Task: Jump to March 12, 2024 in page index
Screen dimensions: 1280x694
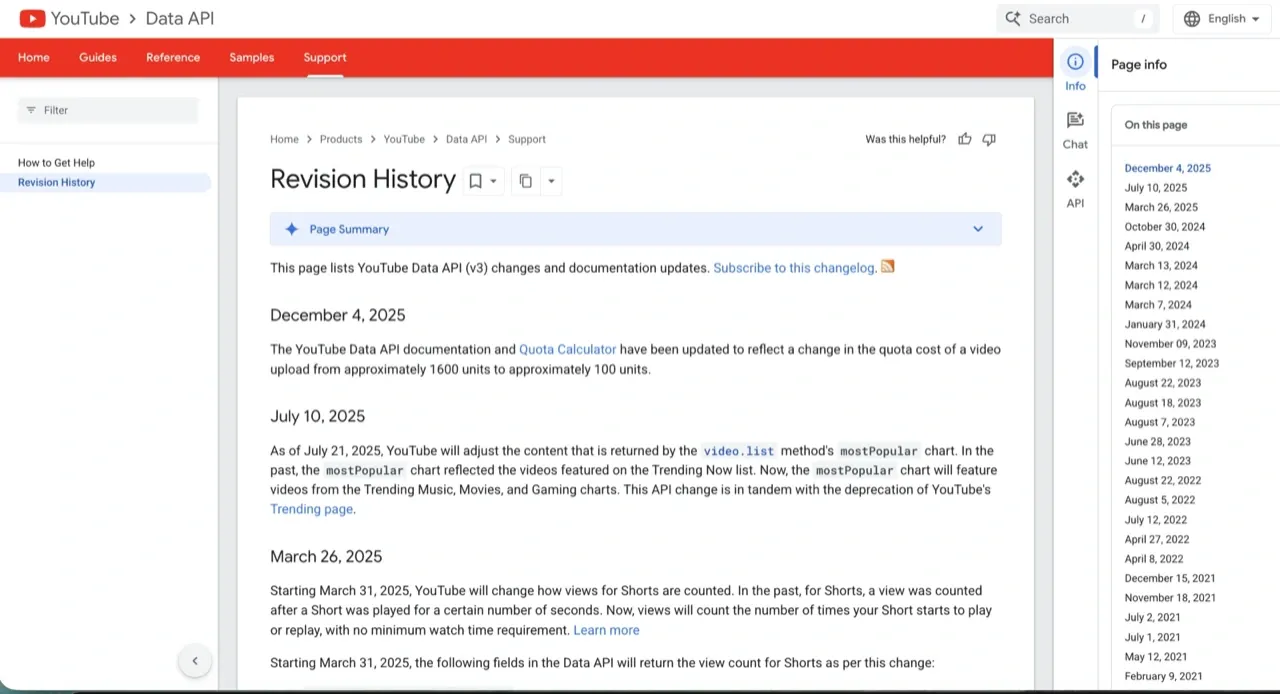Action: pyautogui.click(x=1160, y=285)
